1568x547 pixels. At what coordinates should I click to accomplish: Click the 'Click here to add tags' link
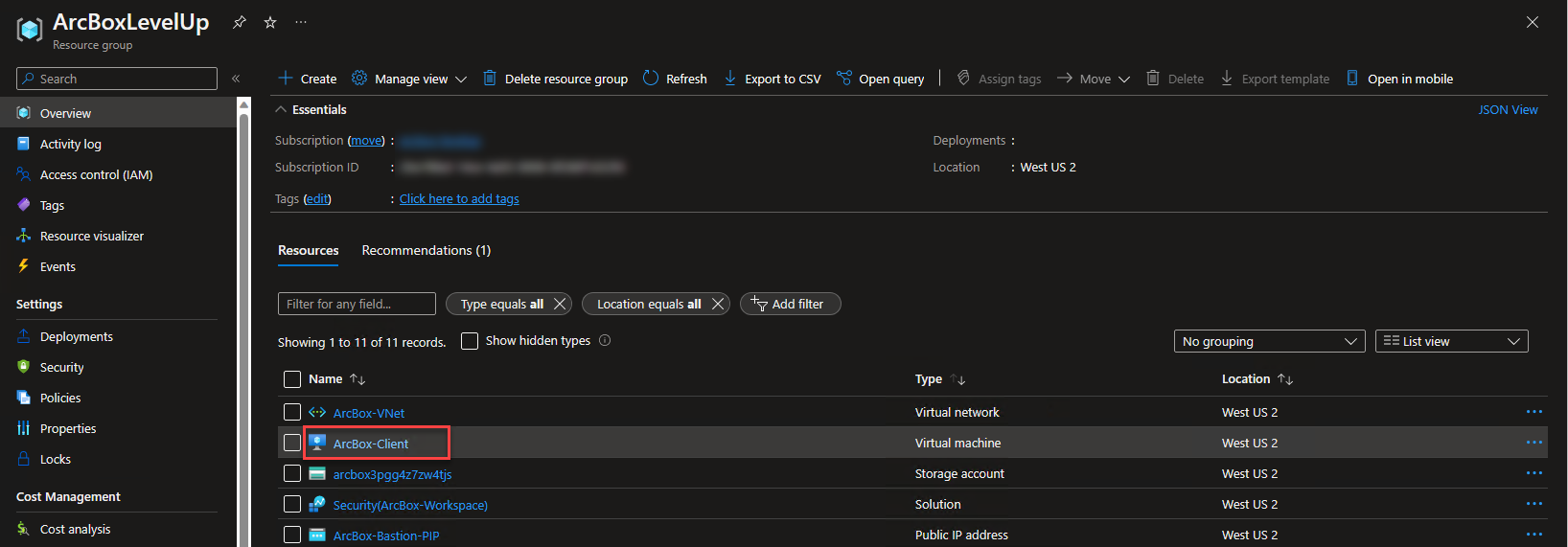click(459, 199)
